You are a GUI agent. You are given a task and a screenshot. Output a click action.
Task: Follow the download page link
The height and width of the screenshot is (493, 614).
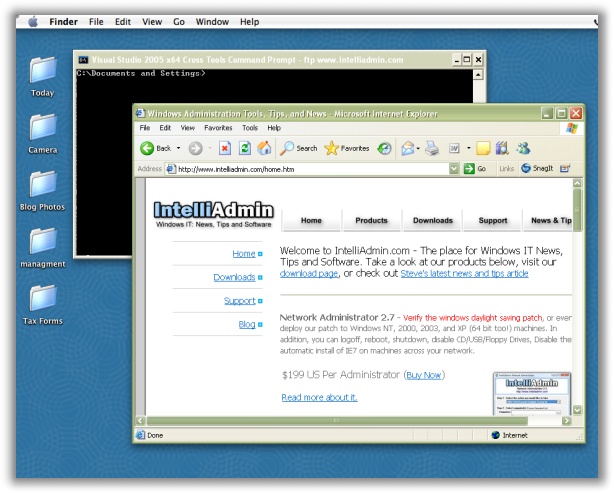pos(309,274)
